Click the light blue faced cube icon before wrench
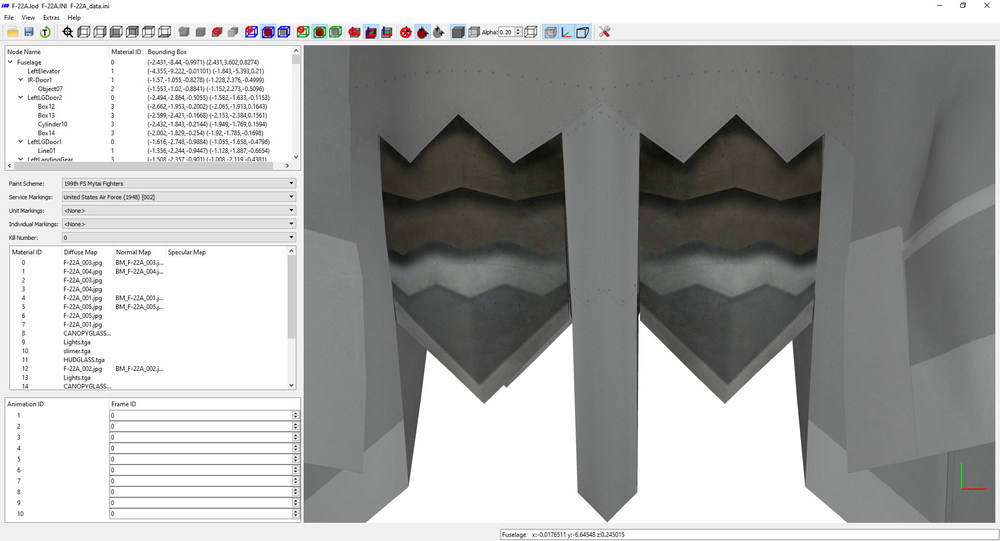This screenshot has height=541, width=1000. (x=582, y=32)
